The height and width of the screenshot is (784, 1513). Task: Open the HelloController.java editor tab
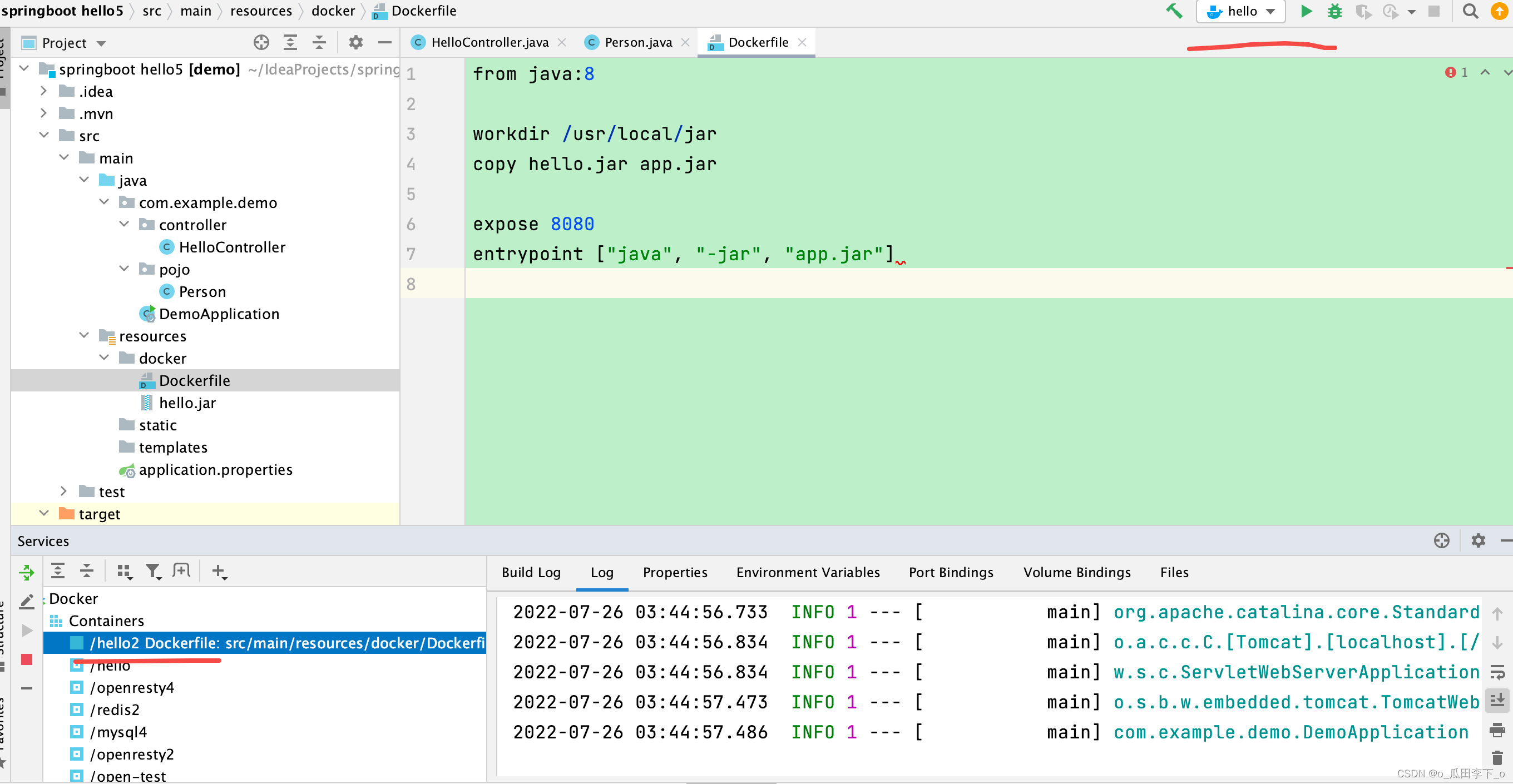point(489,42)
